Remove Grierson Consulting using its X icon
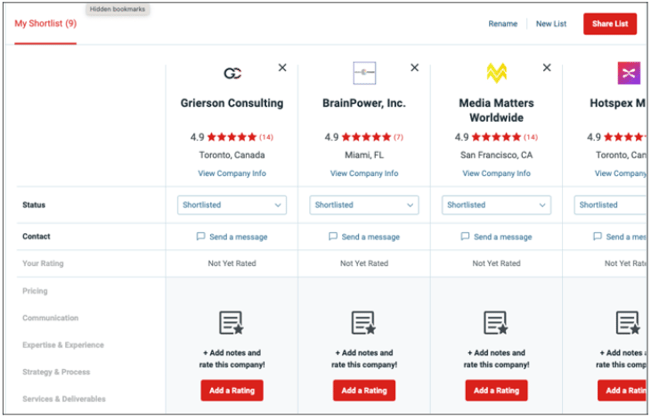651x419 pixels. 282,67
